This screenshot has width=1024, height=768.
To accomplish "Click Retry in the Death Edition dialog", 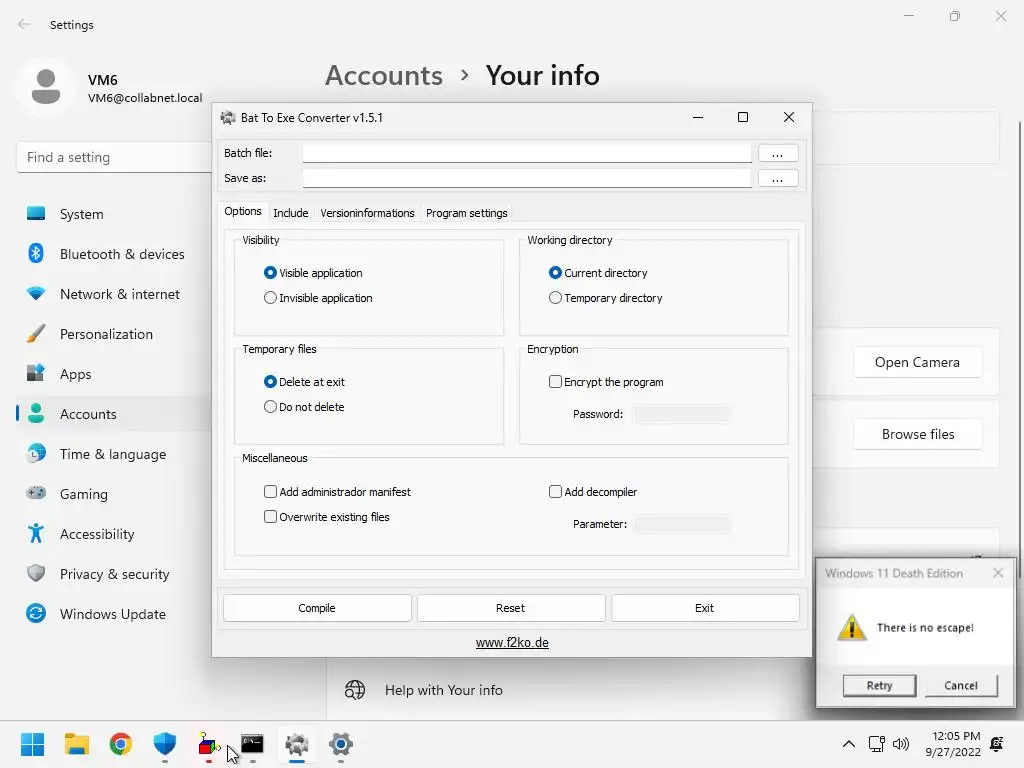I will tap(879, 686).
